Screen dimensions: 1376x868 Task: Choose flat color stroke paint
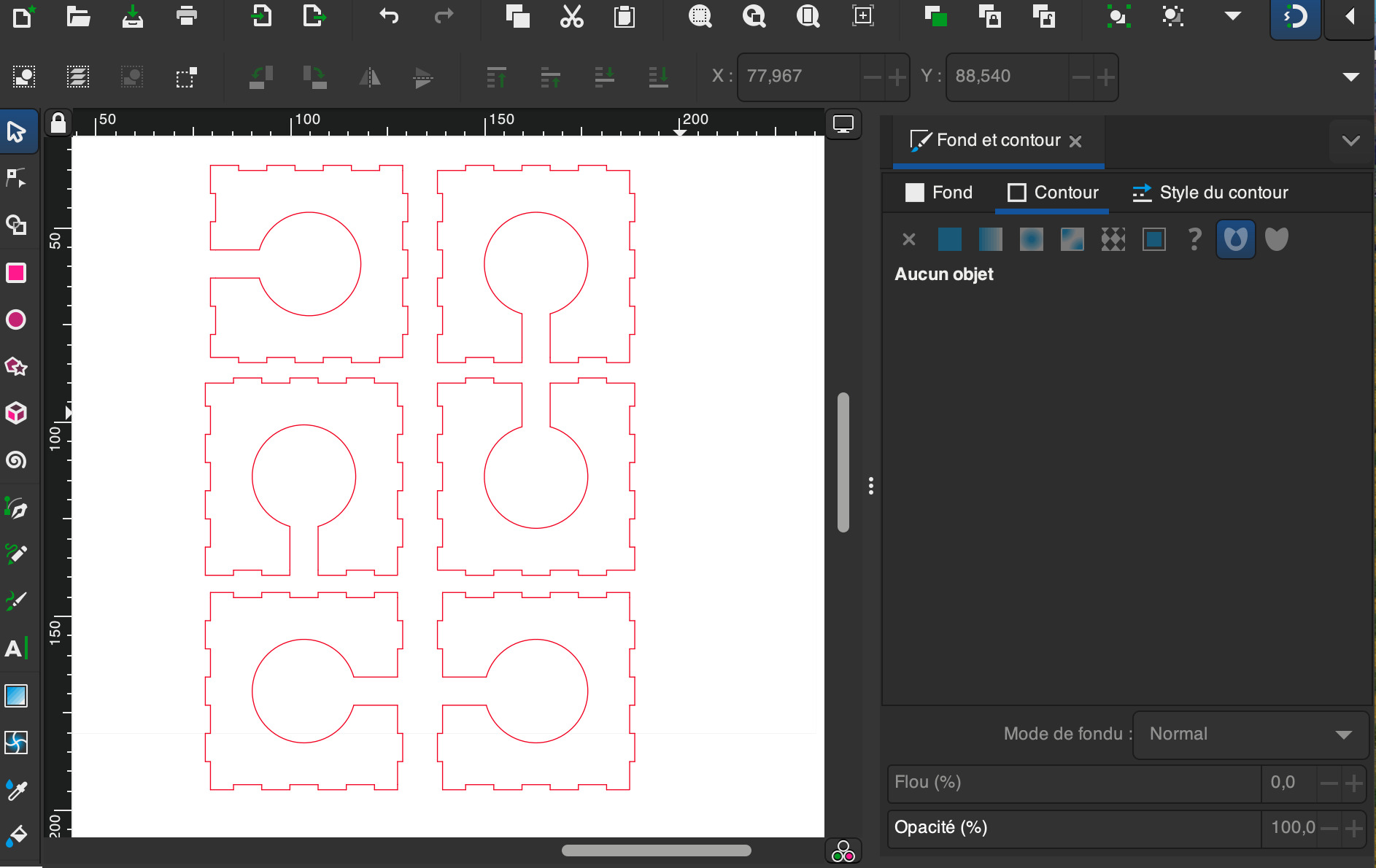coord(950,239)
